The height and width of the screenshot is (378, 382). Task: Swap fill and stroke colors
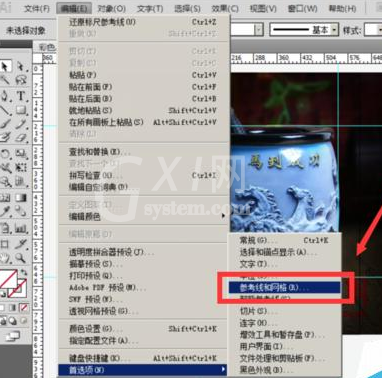click(x=23, y=273)
